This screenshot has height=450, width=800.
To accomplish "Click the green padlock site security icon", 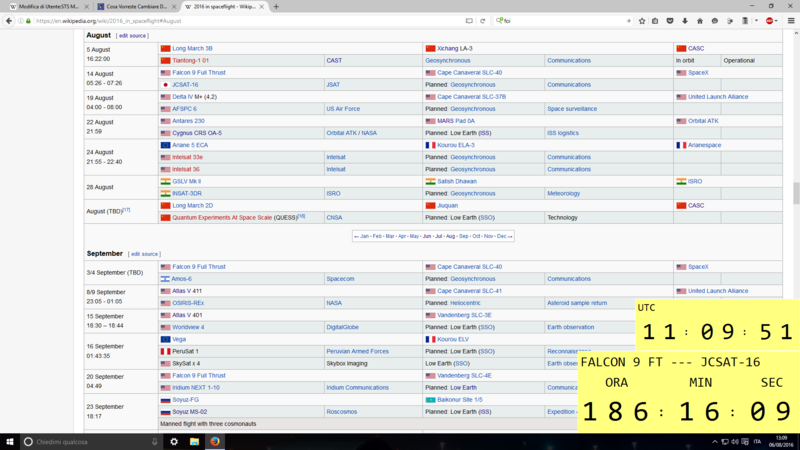I will (29, 21).
